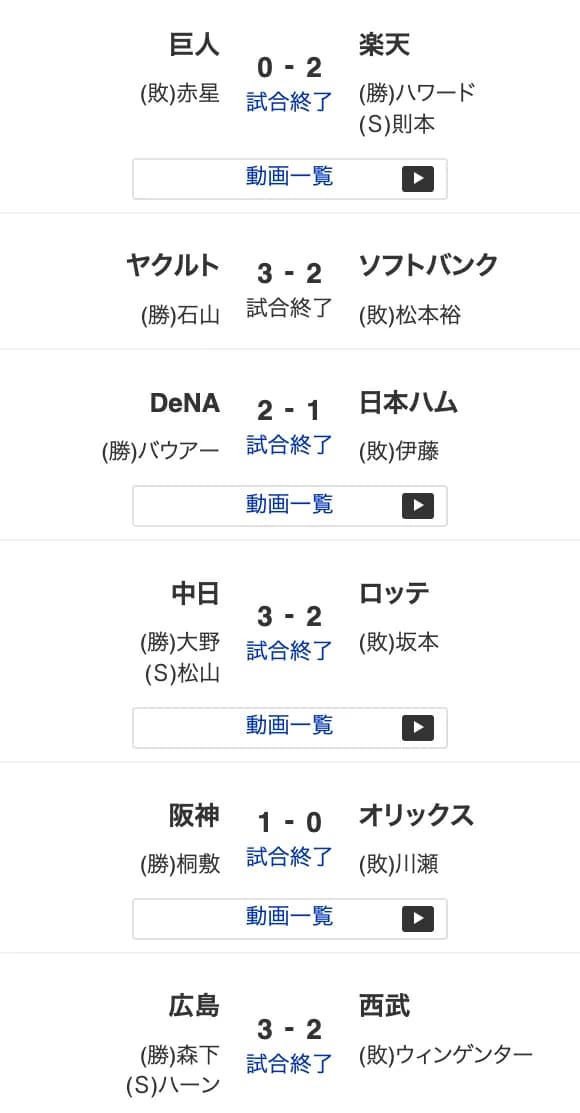The image size is (580, 1113).
Task: View 動画一覧 under the 中日 match
Action: tap(289, 726)
